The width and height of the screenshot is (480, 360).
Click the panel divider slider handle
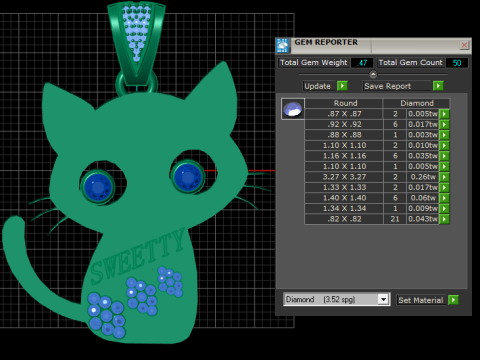click(373, 74)
